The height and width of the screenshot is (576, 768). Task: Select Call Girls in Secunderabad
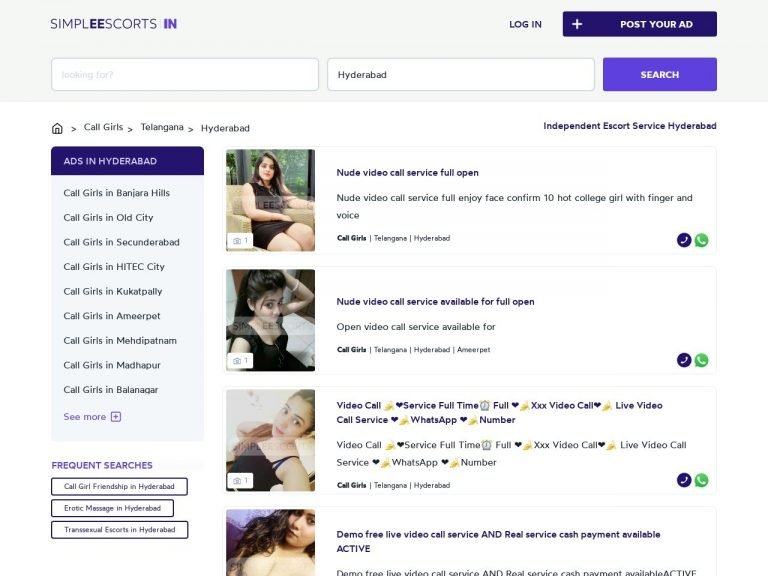[x=121, y=242]
